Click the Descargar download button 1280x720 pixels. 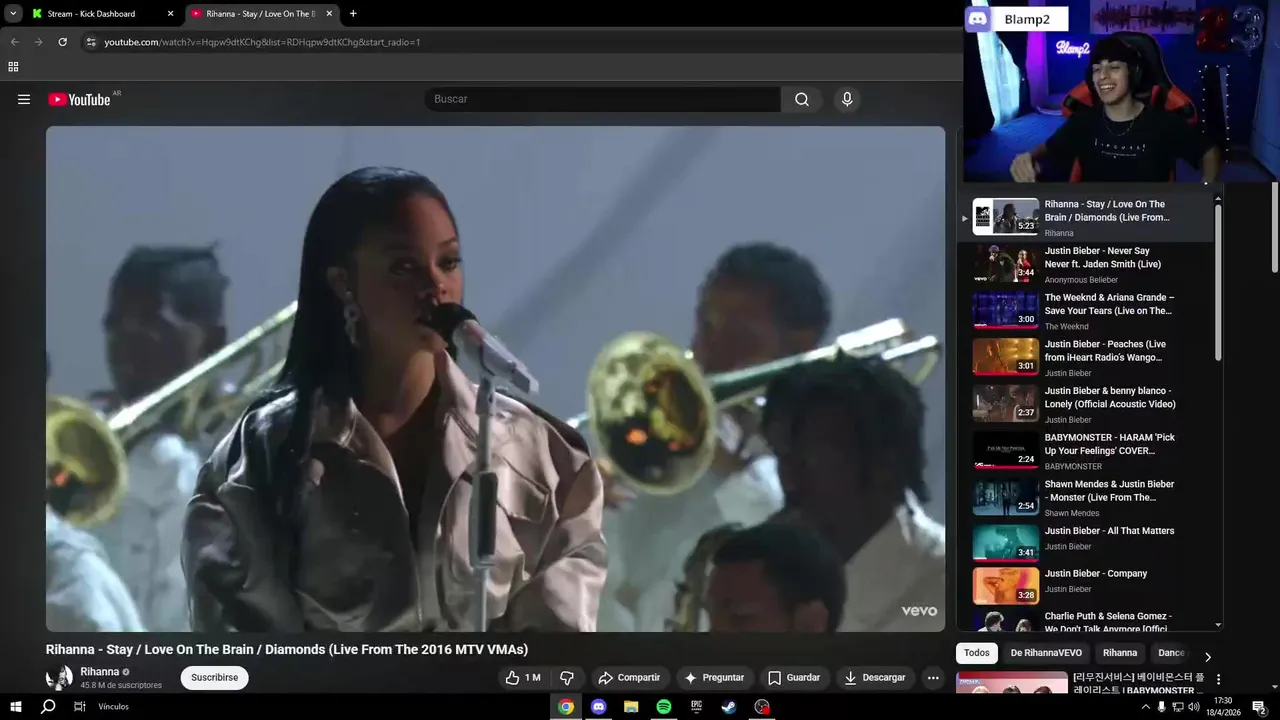pyautogui.click(x=875, y=677)
